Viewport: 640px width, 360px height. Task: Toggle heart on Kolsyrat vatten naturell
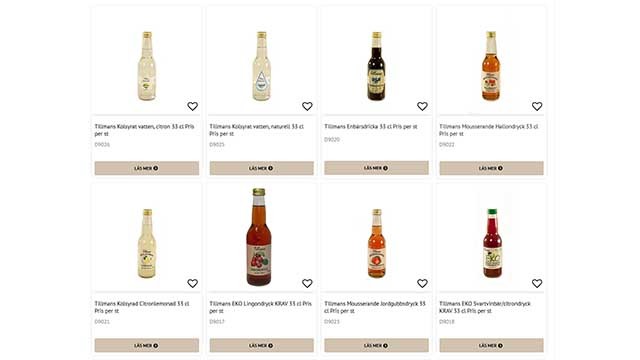tap(307, 106)
